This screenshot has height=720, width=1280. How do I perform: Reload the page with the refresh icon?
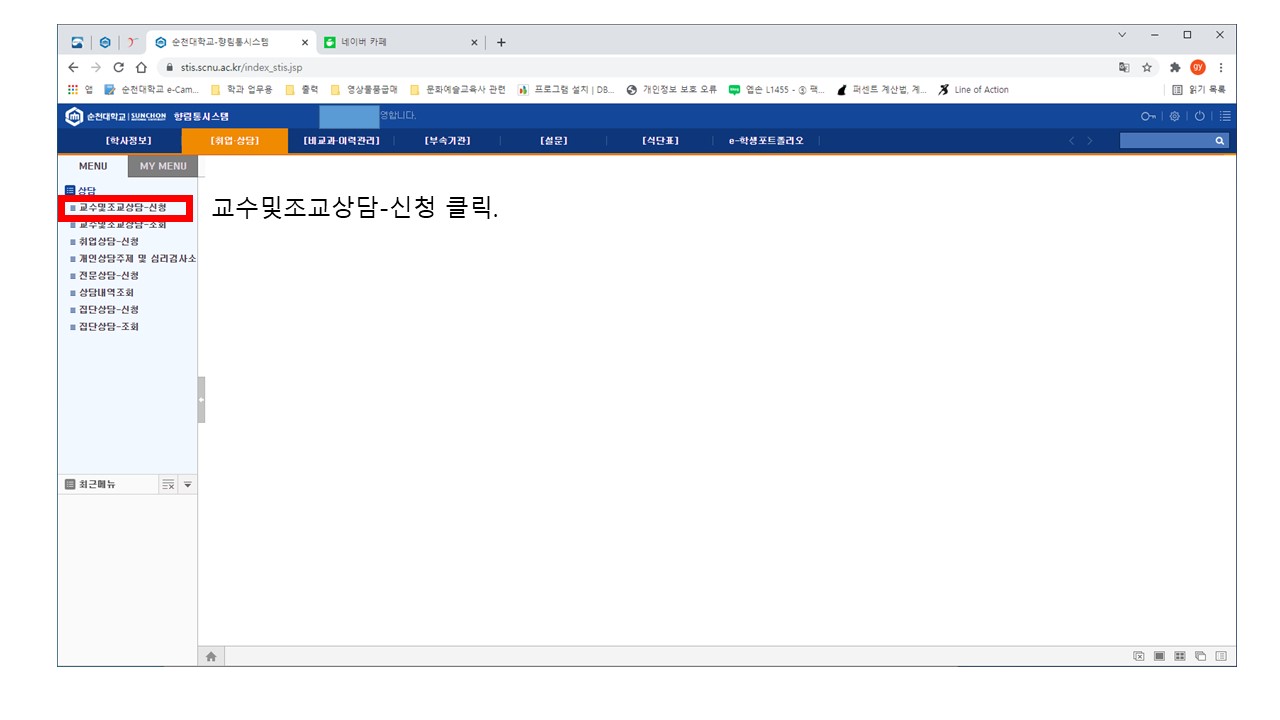[x=119, y=67]
